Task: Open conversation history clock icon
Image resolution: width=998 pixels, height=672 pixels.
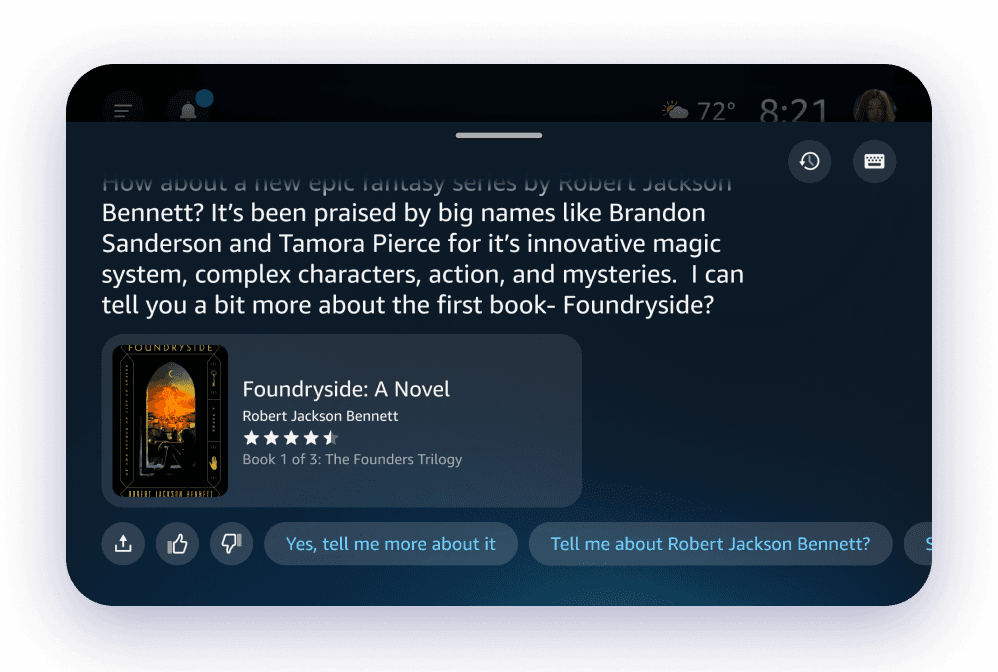Action: [x=810, y=161]
